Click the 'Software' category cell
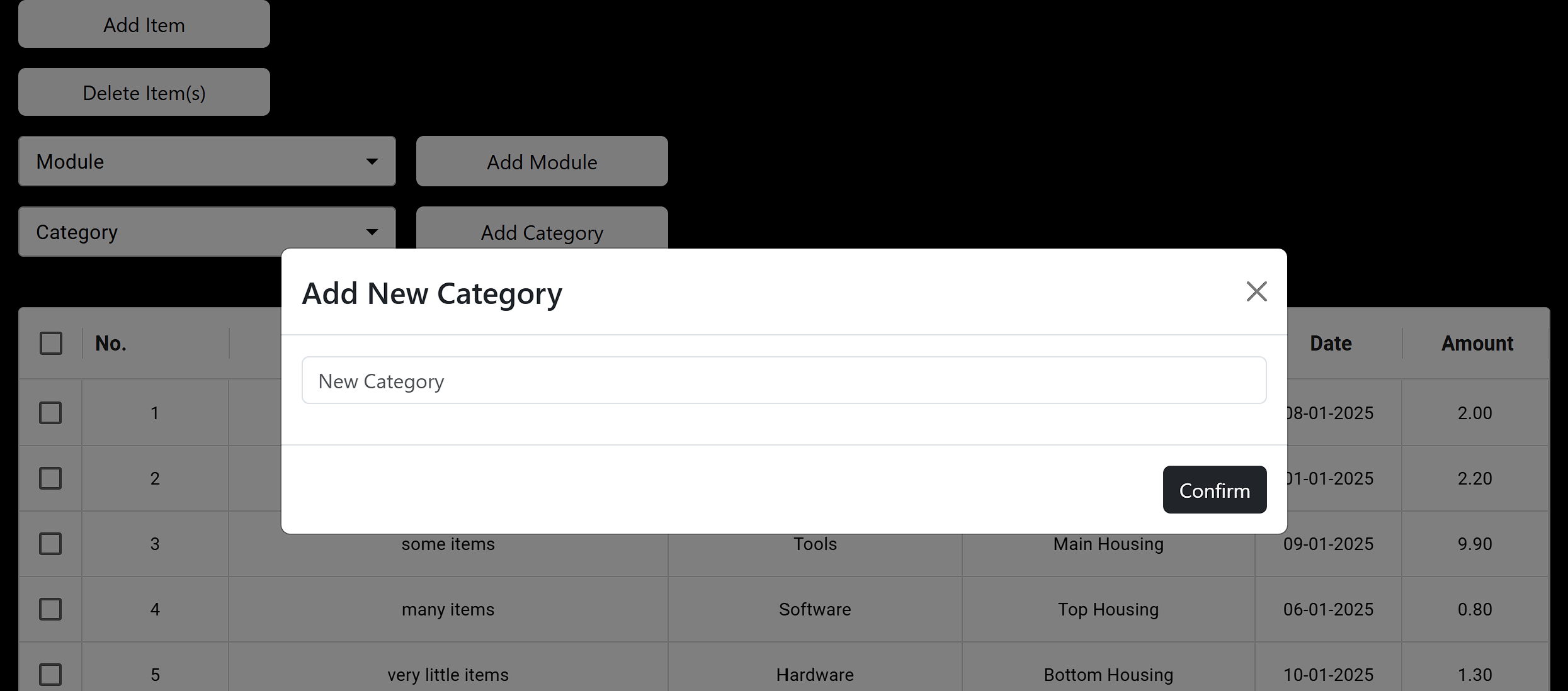Viewport: 1568px width, 691px height. [x=815, y=609]
